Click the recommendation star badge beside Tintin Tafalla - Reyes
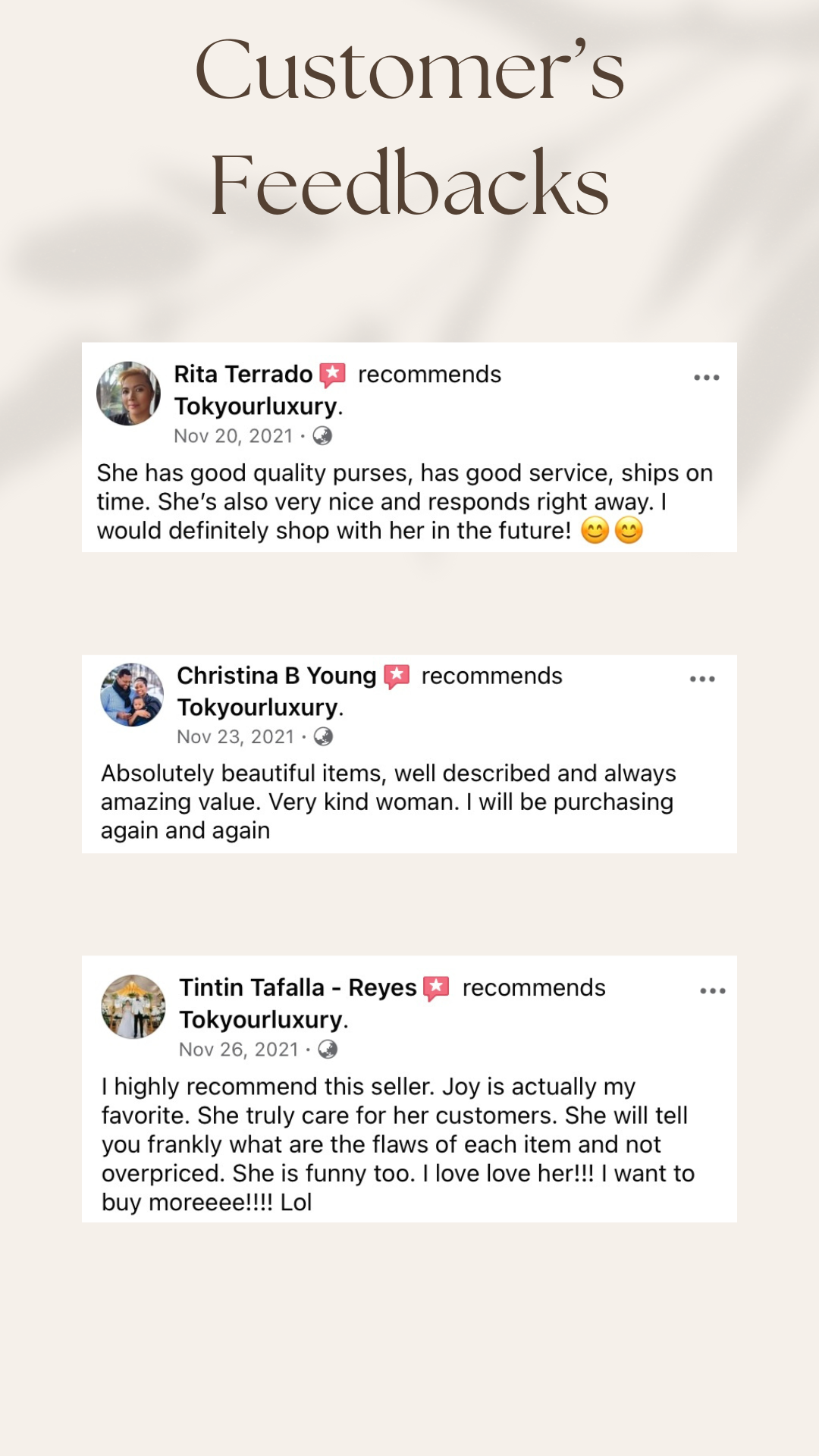 pos(436,988)
